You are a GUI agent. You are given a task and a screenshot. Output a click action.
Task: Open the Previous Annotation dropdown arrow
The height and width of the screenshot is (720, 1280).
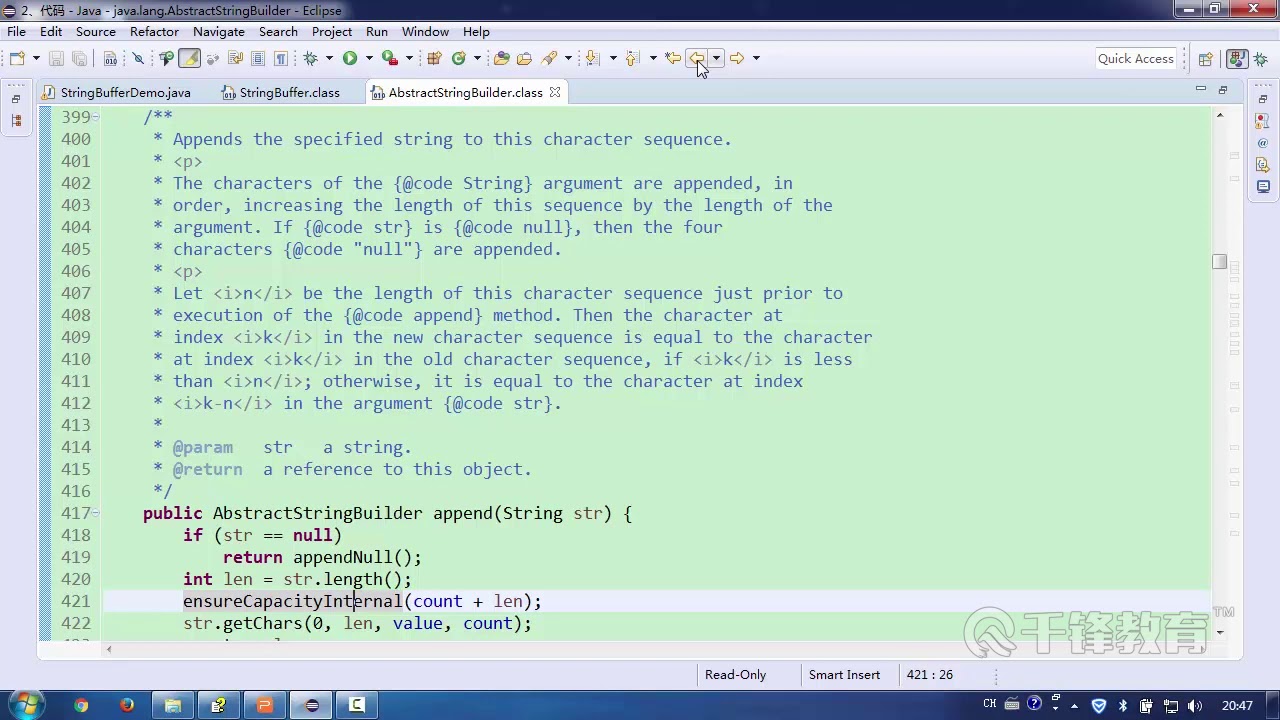coord(653,58)
